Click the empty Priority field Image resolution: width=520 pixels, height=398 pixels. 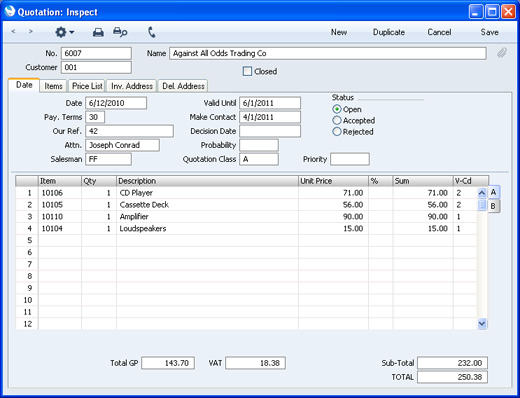click(350, 159)
